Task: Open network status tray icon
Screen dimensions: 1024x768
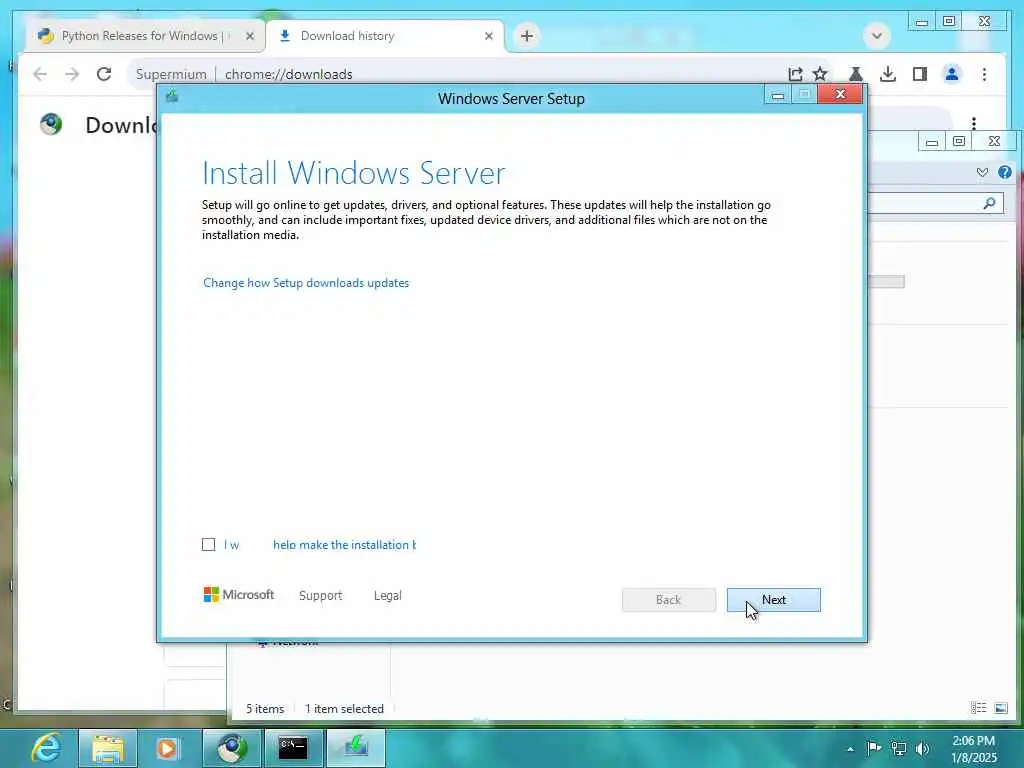Action: pos(899,748)
